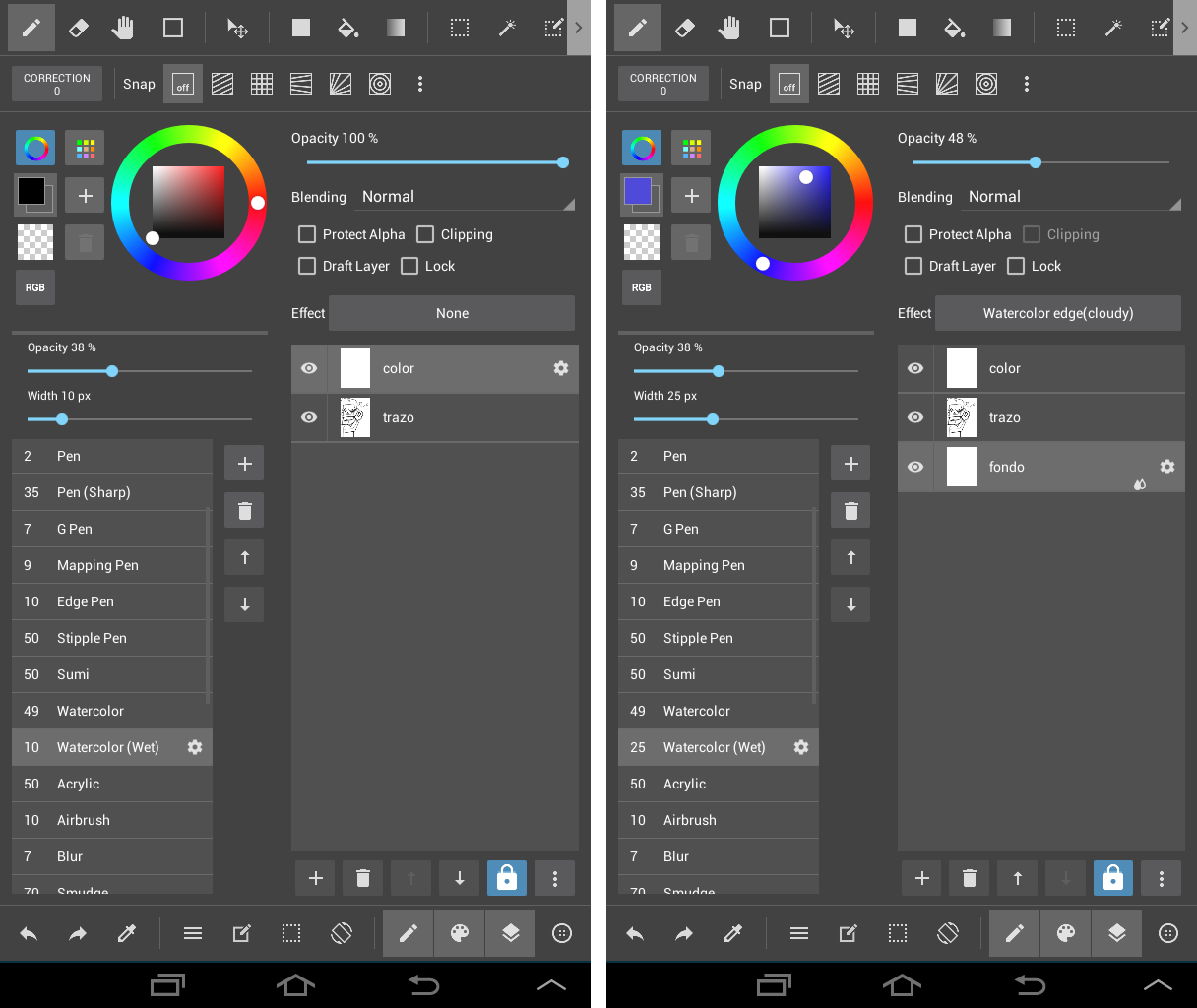1197x1008 pixels.
Task: Select the Eraser tool in the left screenshot
Action: (x=79, y=28)
